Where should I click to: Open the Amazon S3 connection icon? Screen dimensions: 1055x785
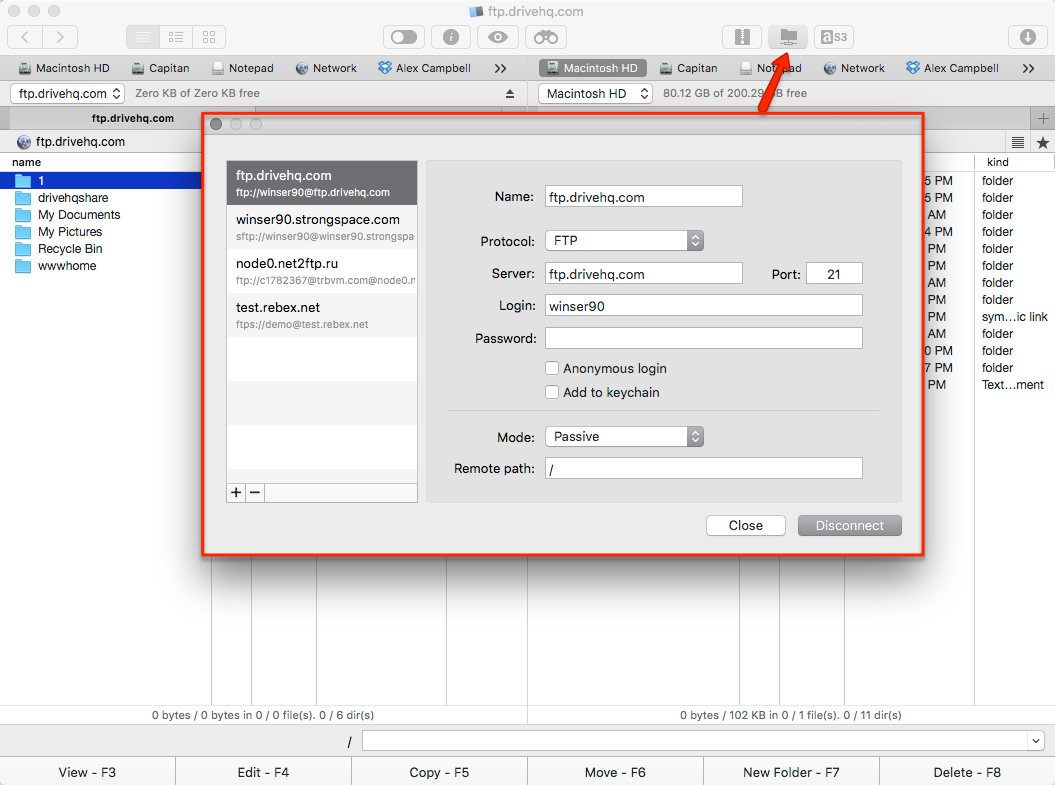[834, 37]
